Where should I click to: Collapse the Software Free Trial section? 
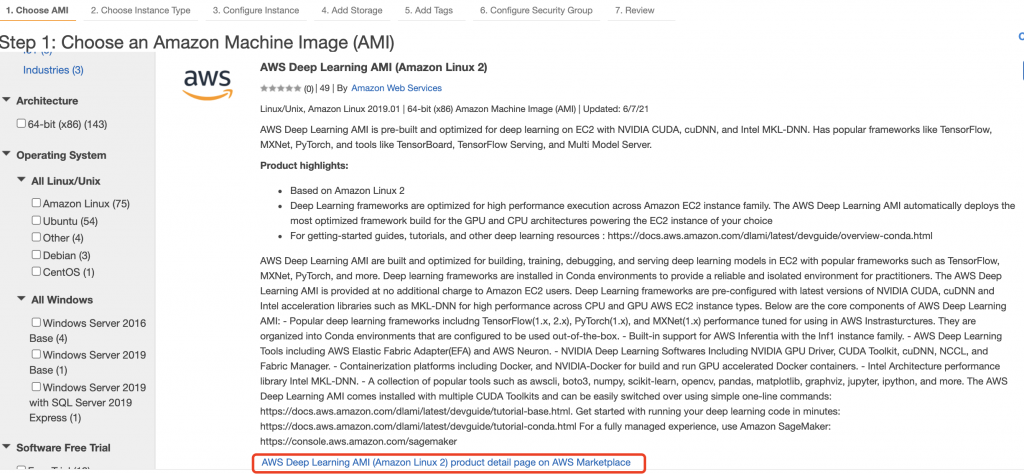click(x=7, y=447)
